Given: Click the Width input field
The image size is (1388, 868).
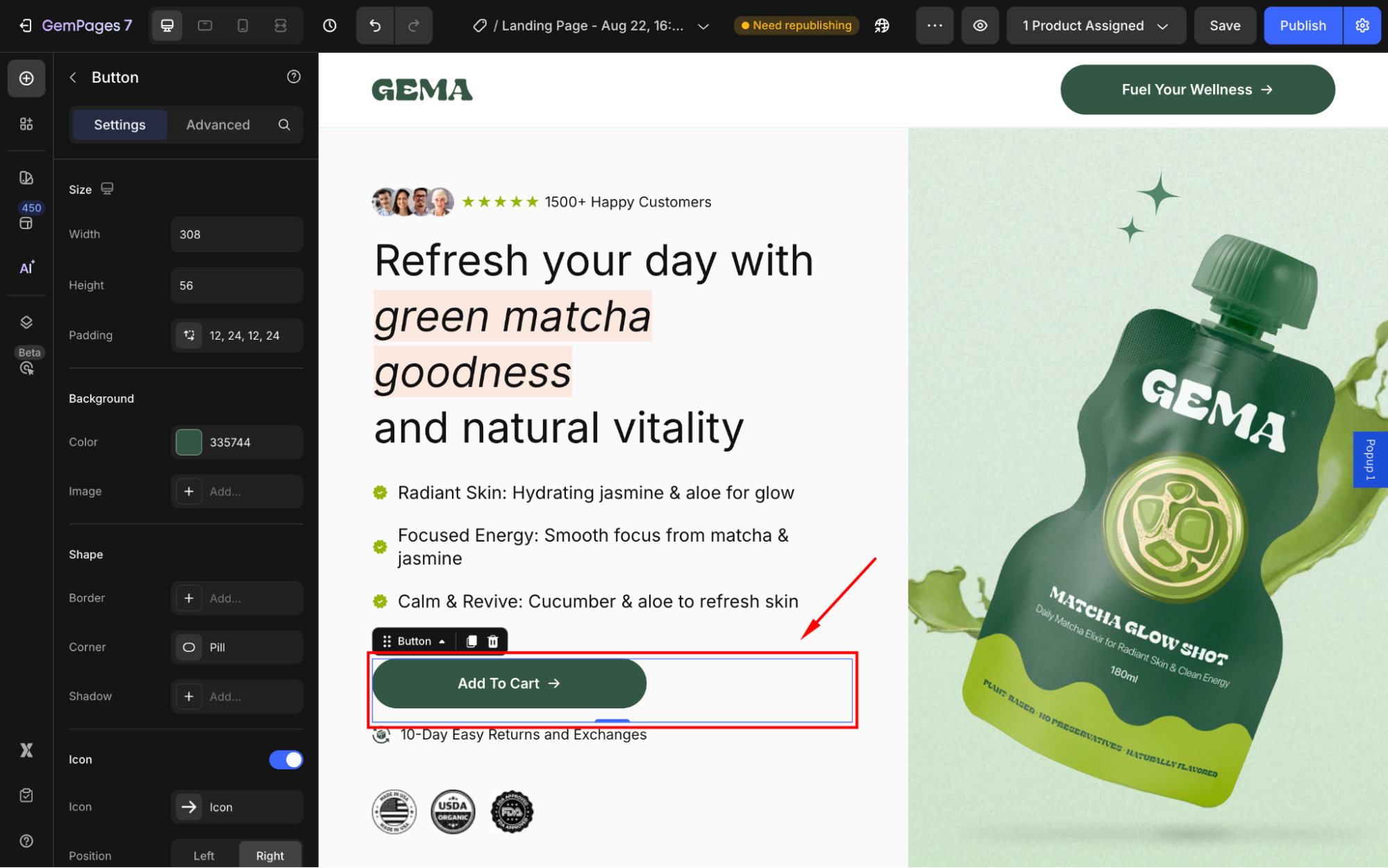Looking at the screenshot, I should (x=236, y=235).
